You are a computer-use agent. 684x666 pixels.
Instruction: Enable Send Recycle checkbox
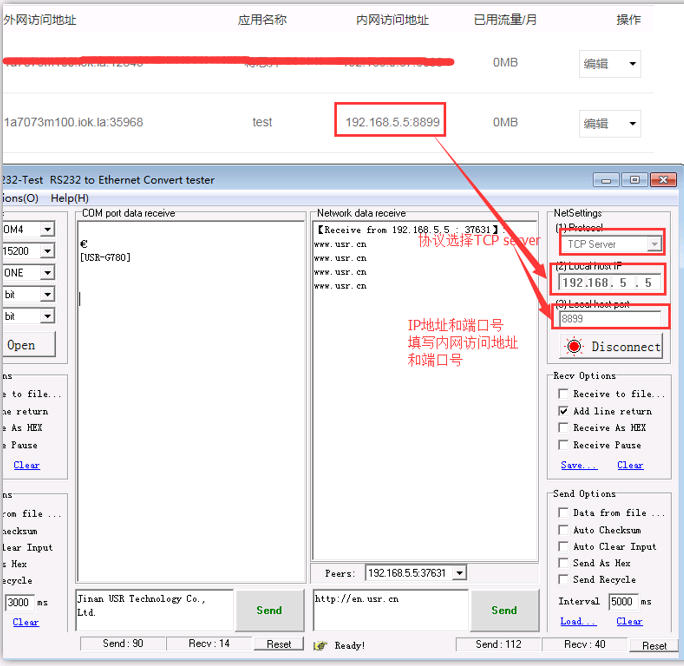(x=564, y=580)
